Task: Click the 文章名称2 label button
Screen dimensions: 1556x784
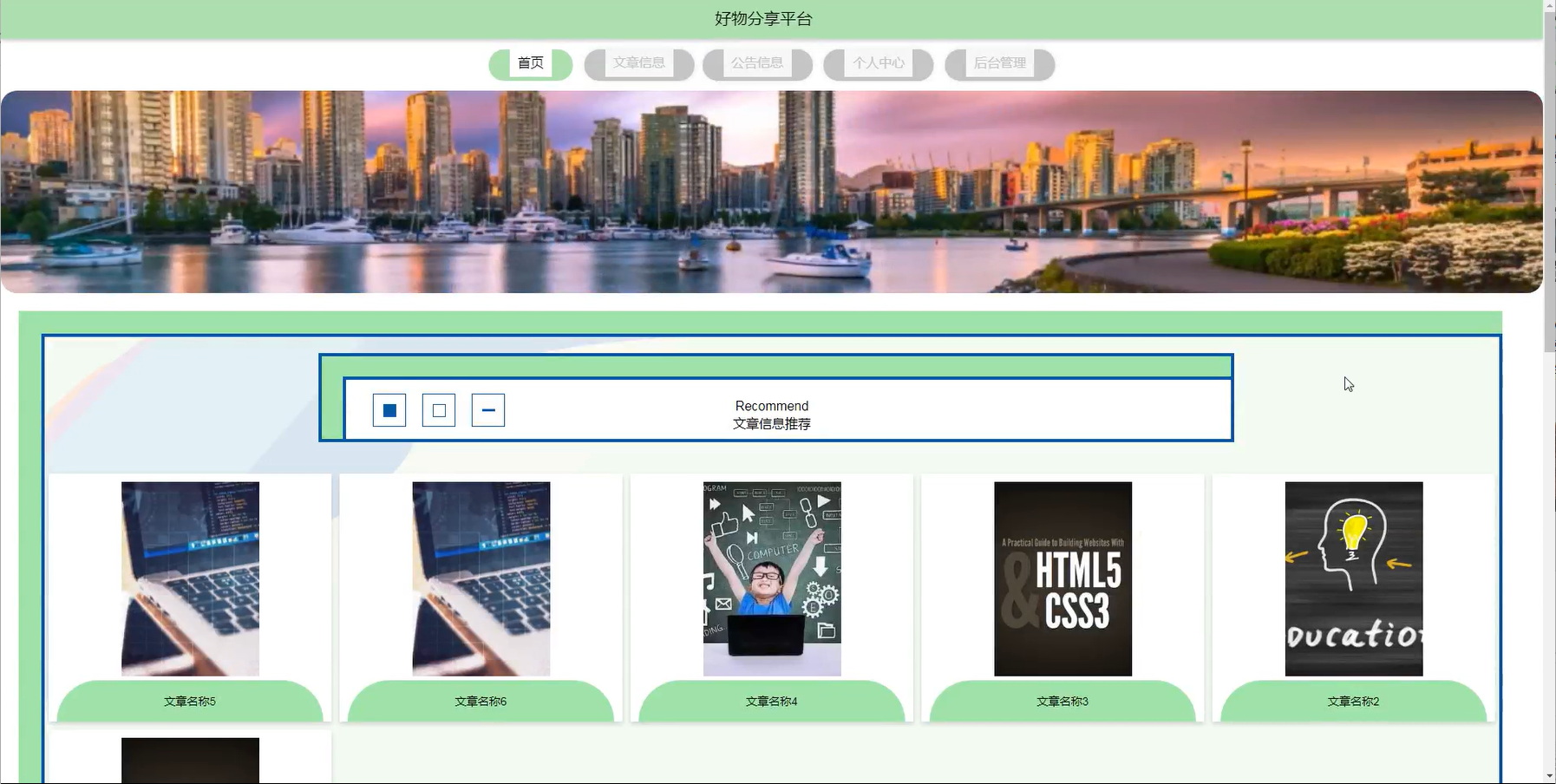Action: 1354,701
